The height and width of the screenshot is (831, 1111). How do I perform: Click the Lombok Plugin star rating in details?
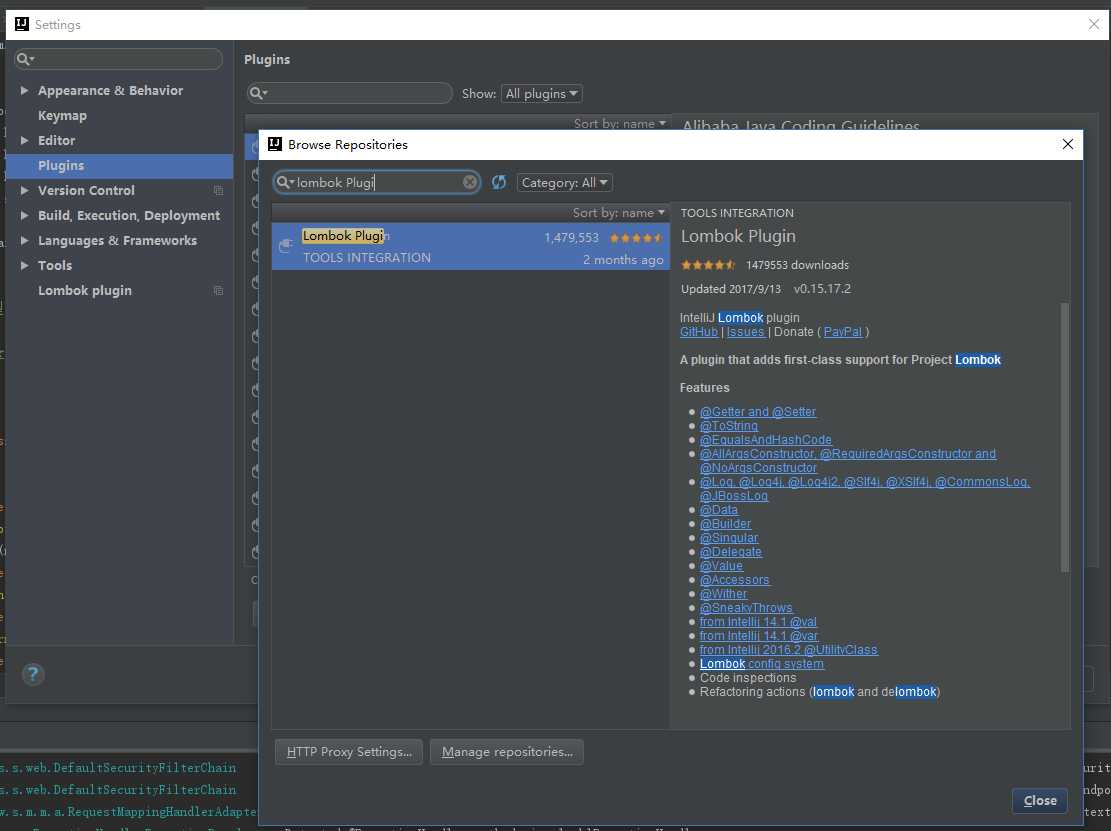[x=708, y=265]
